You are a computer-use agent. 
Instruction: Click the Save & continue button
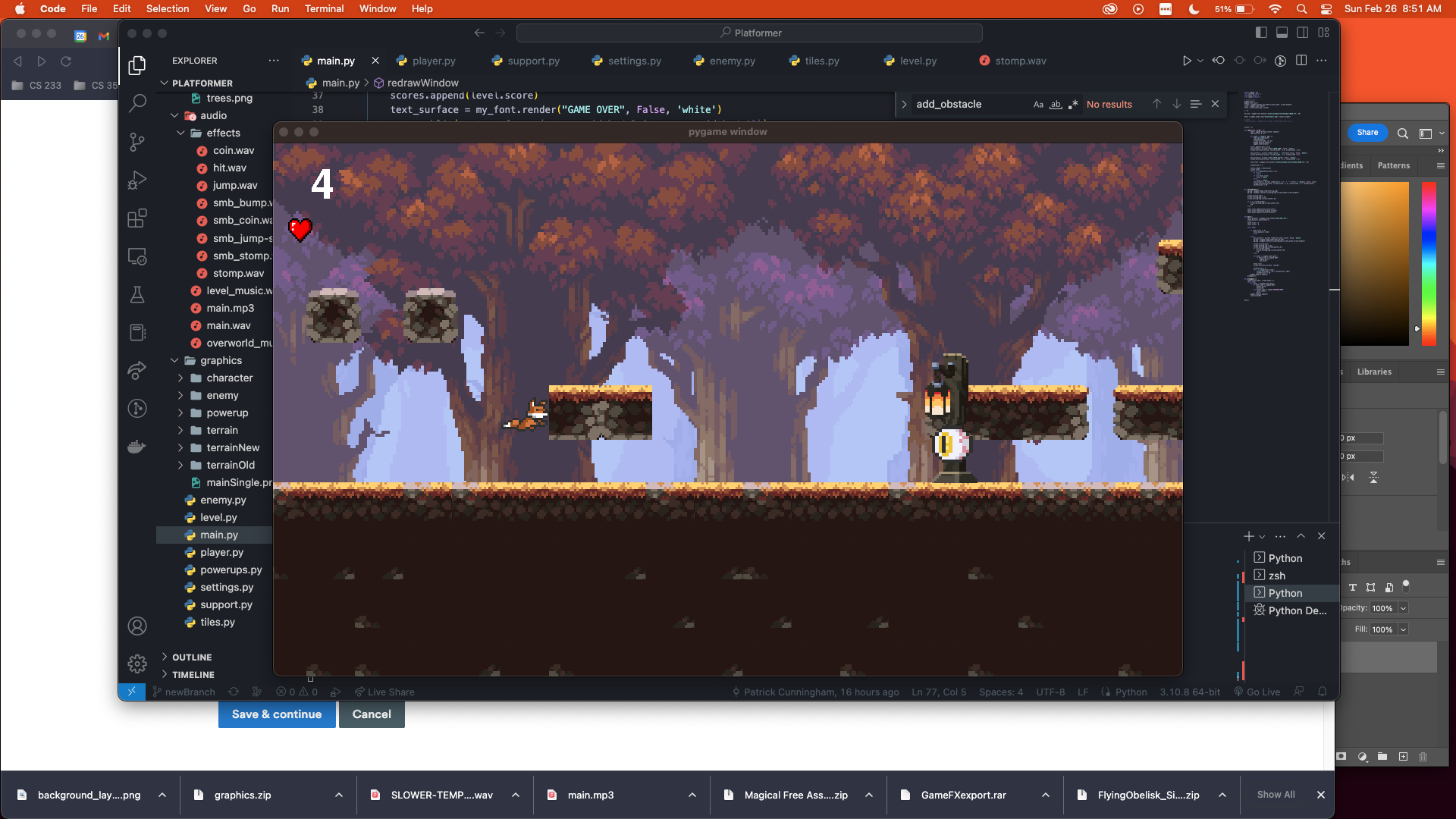pyautogui.click(x=277, y=714)
